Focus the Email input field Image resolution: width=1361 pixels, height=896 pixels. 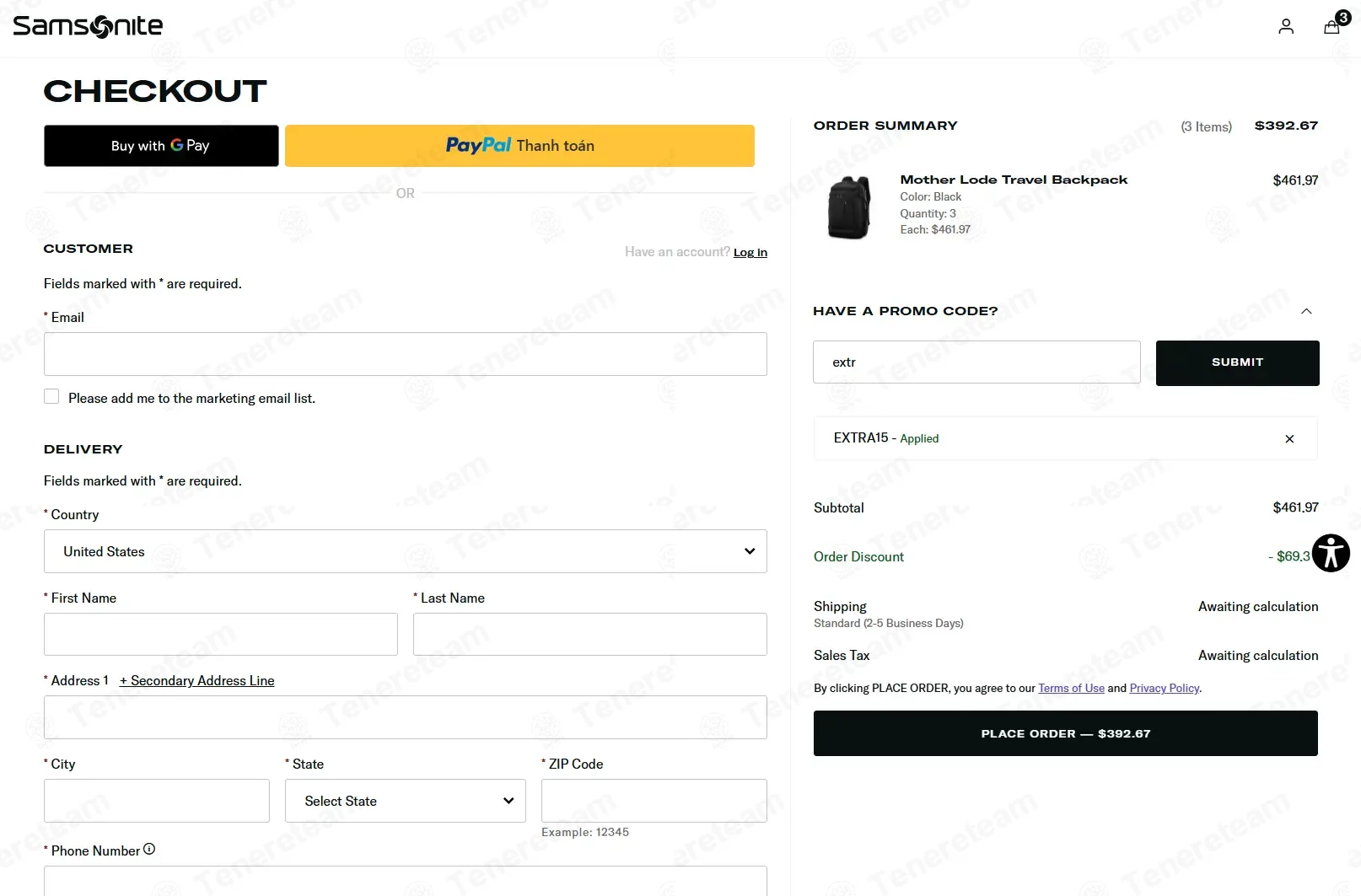406,354
